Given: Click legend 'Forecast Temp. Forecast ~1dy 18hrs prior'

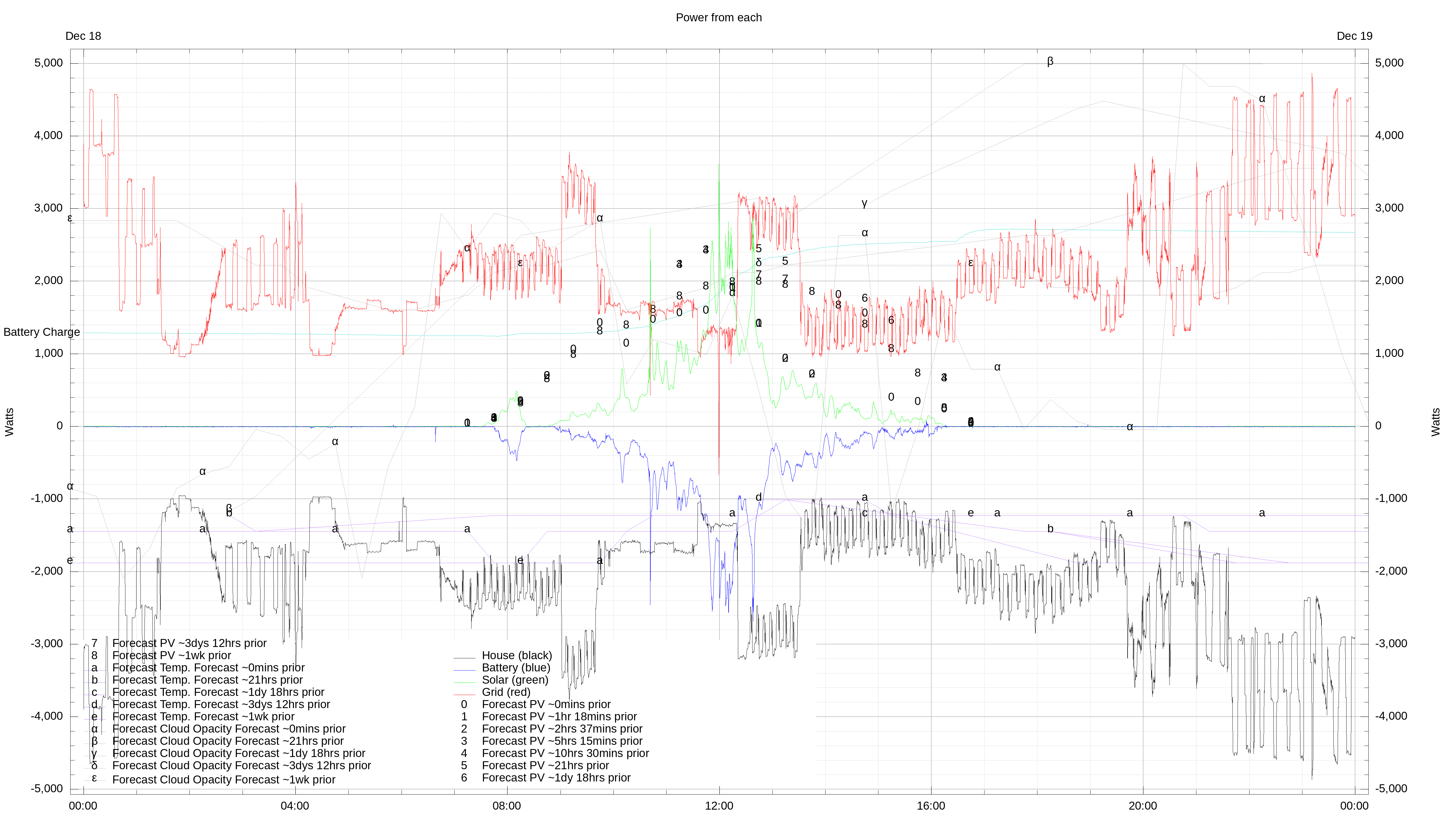Looking at the screenshot, I should tap(218, 692).
